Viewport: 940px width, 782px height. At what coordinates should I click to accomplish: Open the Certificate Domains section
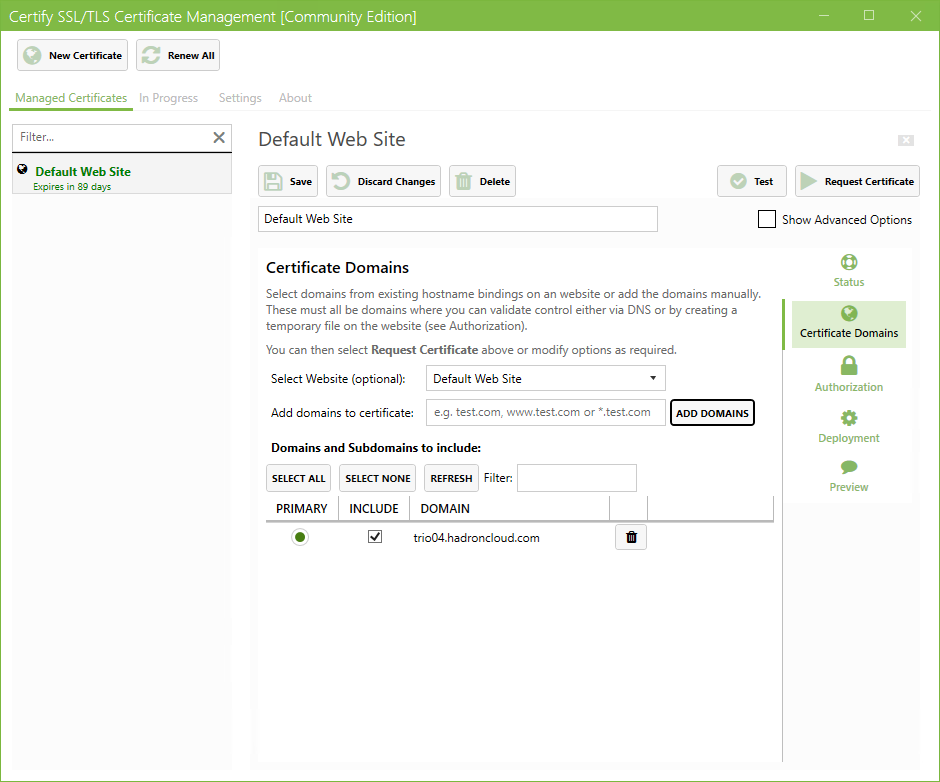(849, 324)
